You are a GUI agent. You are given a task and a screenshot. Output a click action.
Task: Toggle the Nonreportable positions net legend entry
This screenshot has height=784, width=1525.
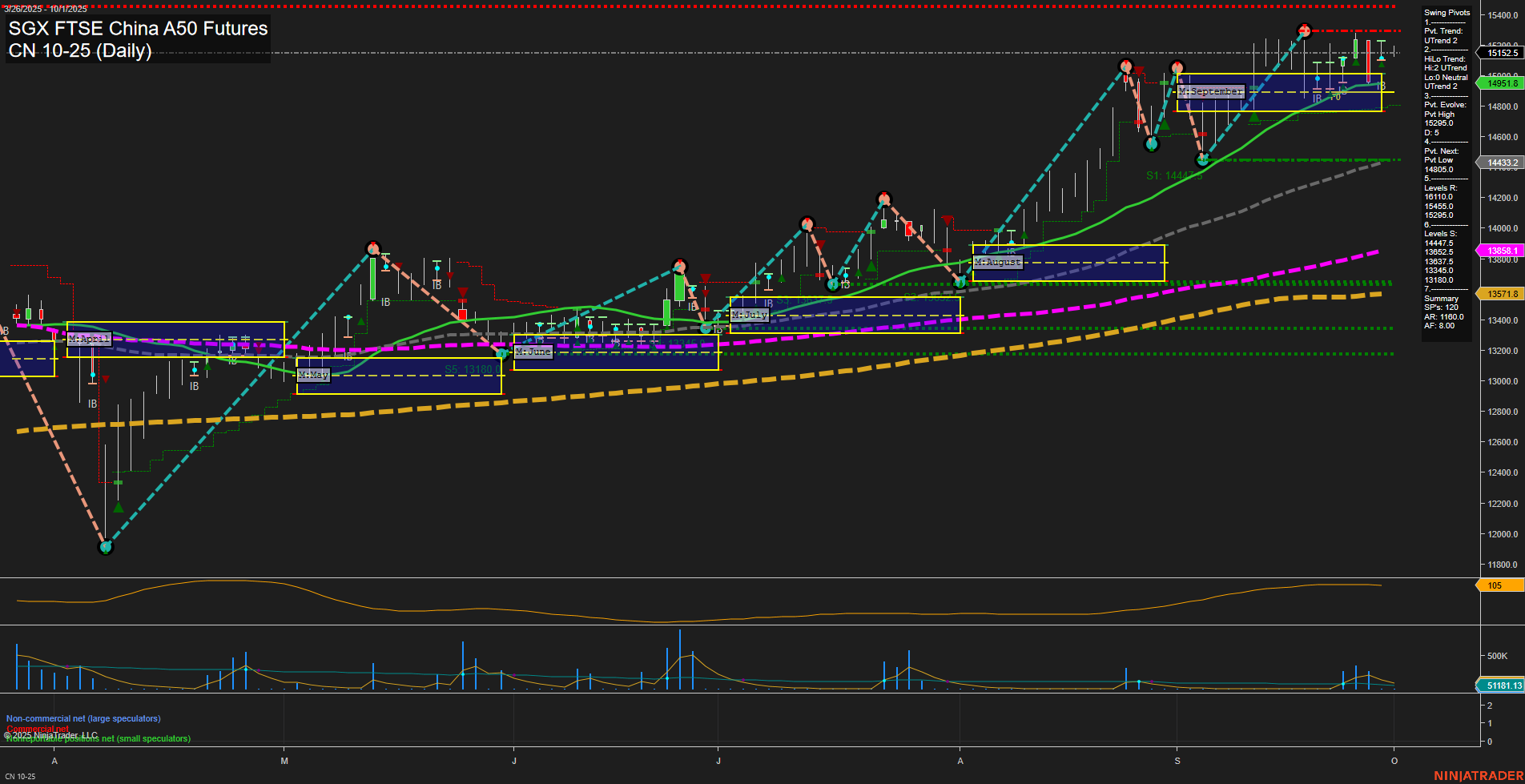96,738
